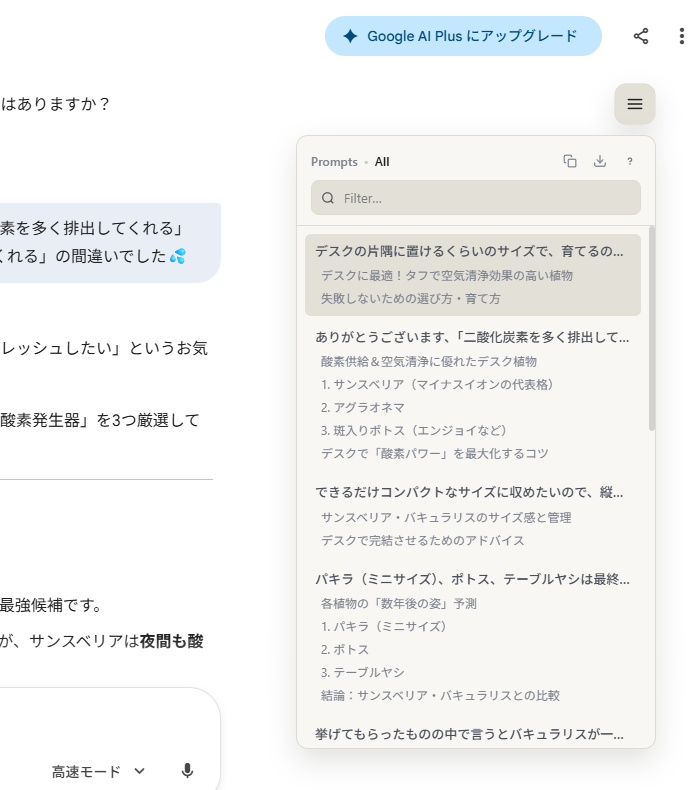Open the 高速モード mode dropdown
This screenshot has width=700, height=790.
coord(98,771)
